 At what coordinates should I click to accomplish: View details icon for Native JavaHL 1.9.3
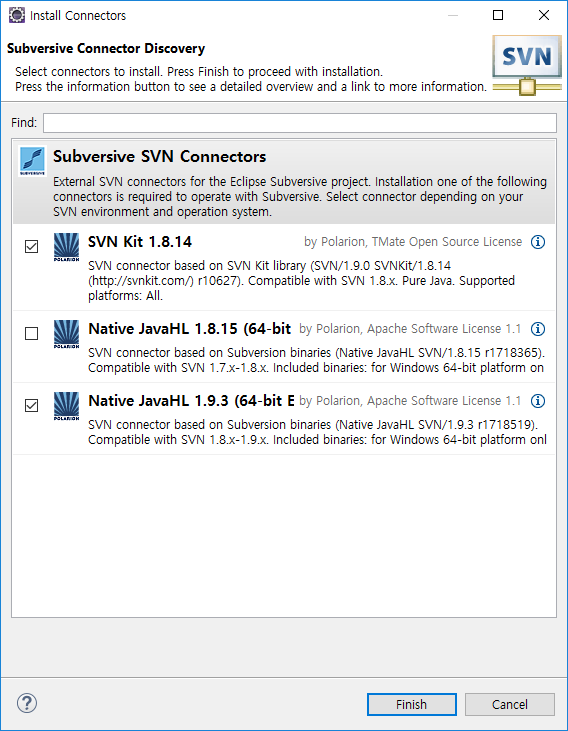538,401
